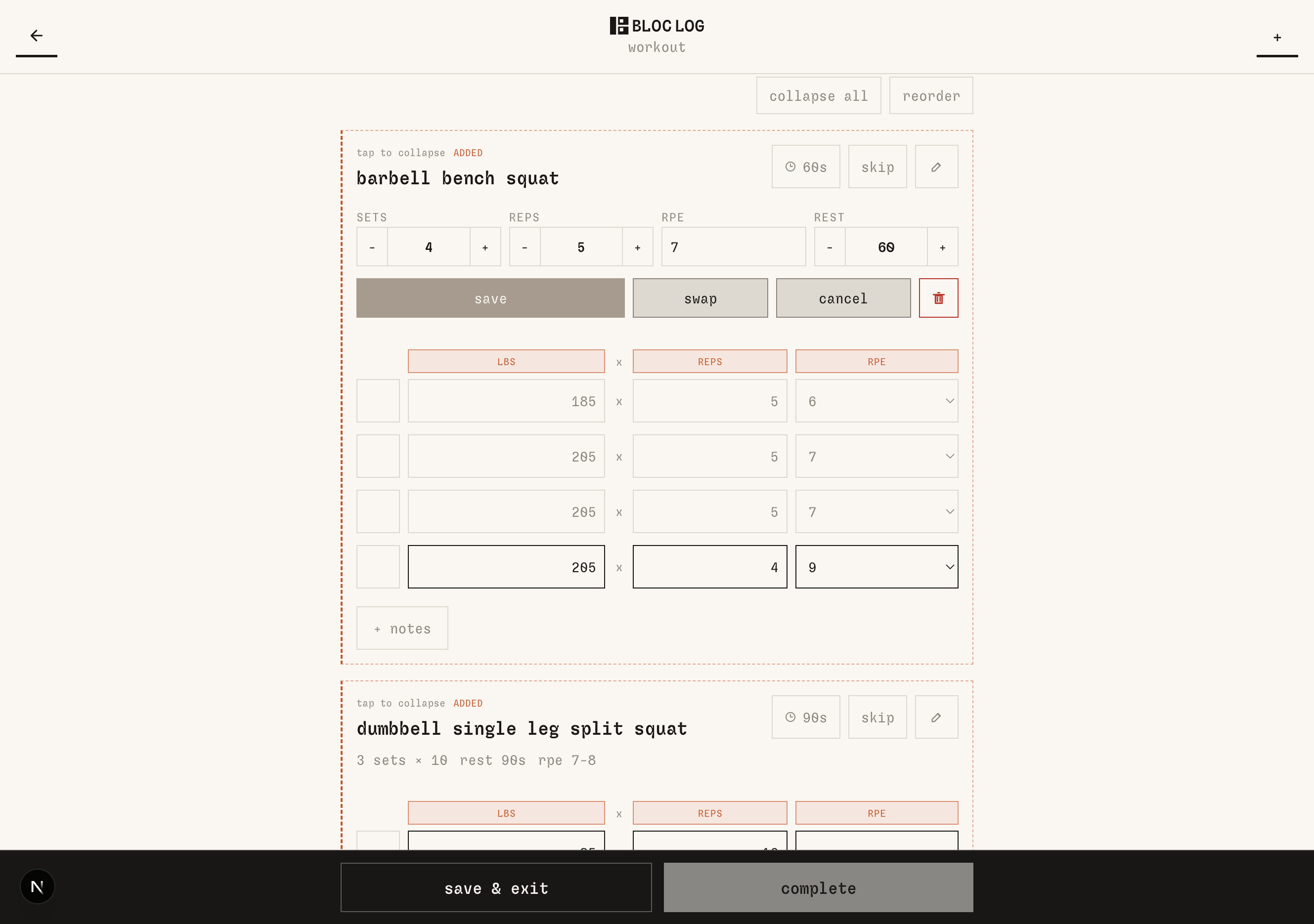Click save & exit
The image size is (1314, 924).
tap(496, 887)
